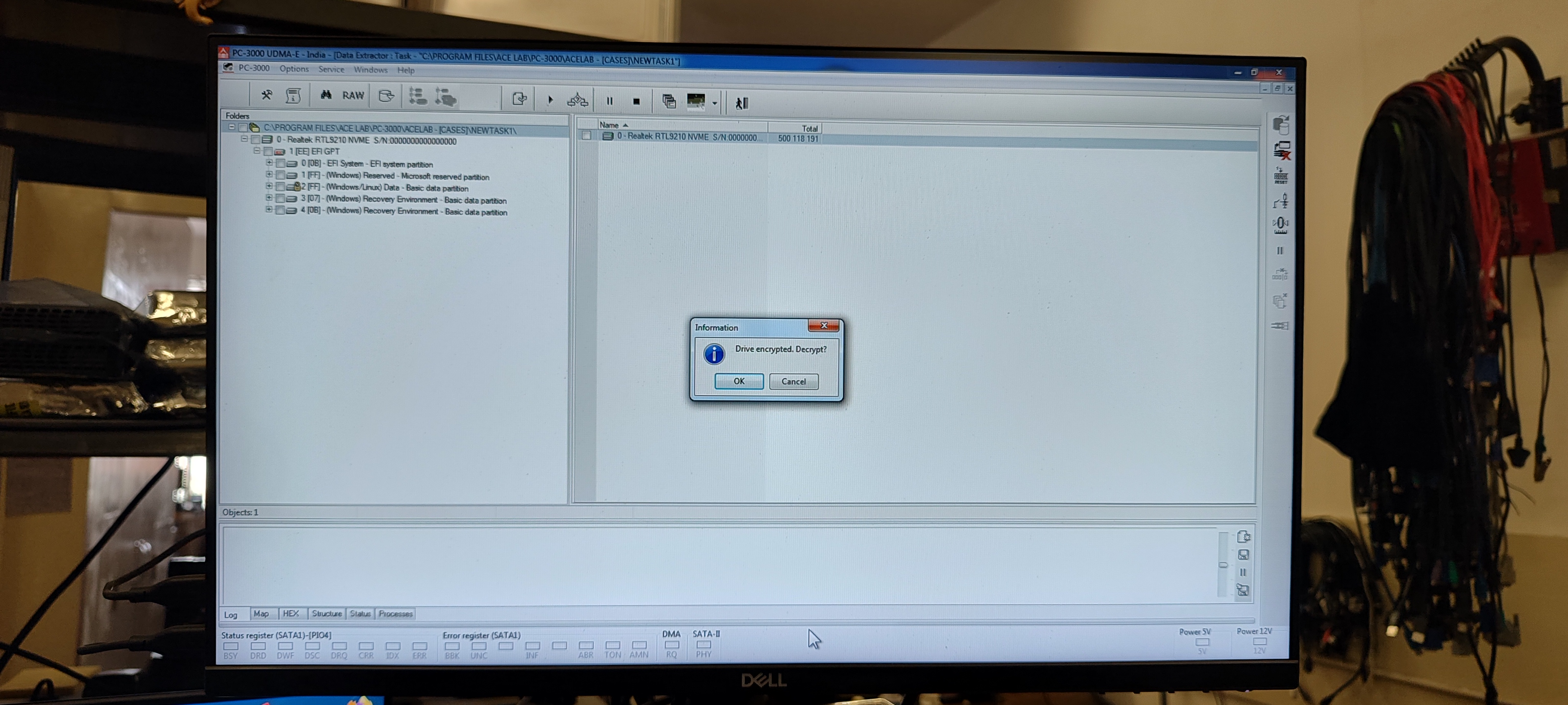Open the binoculars search tool
1568x705 pixels.
click(326, 95)
